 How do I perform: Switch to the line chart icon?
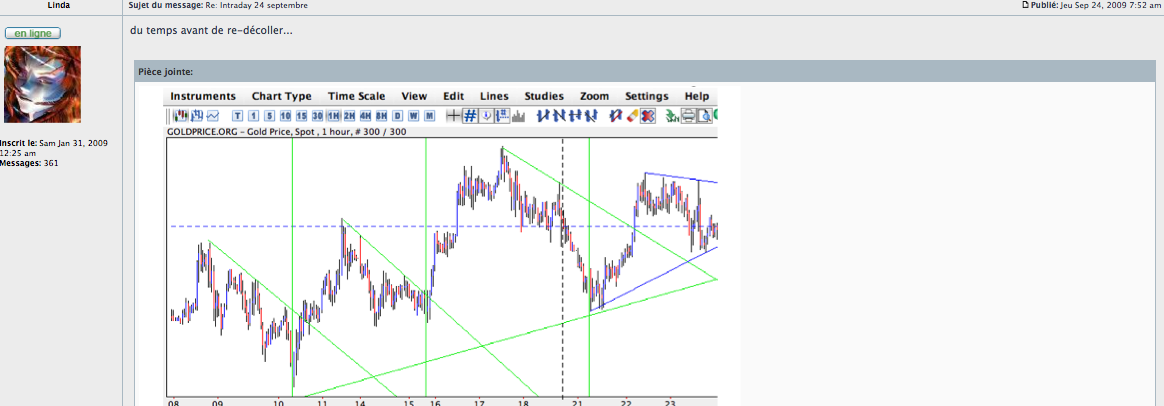click(212, 116)
